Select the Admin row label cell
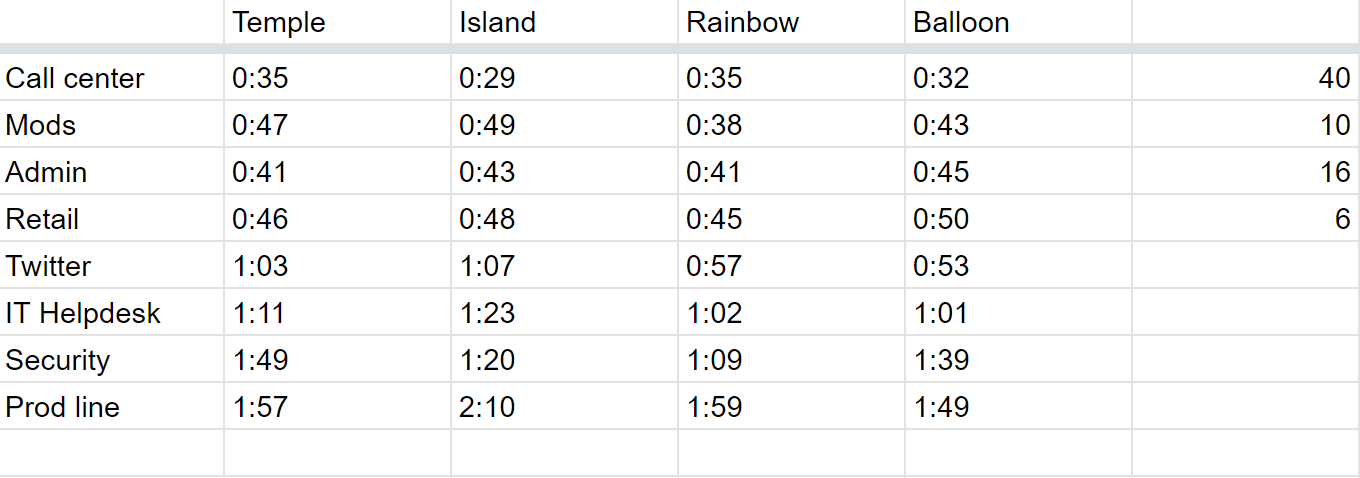Screen dimensions: 1360x478 (111, 172)
